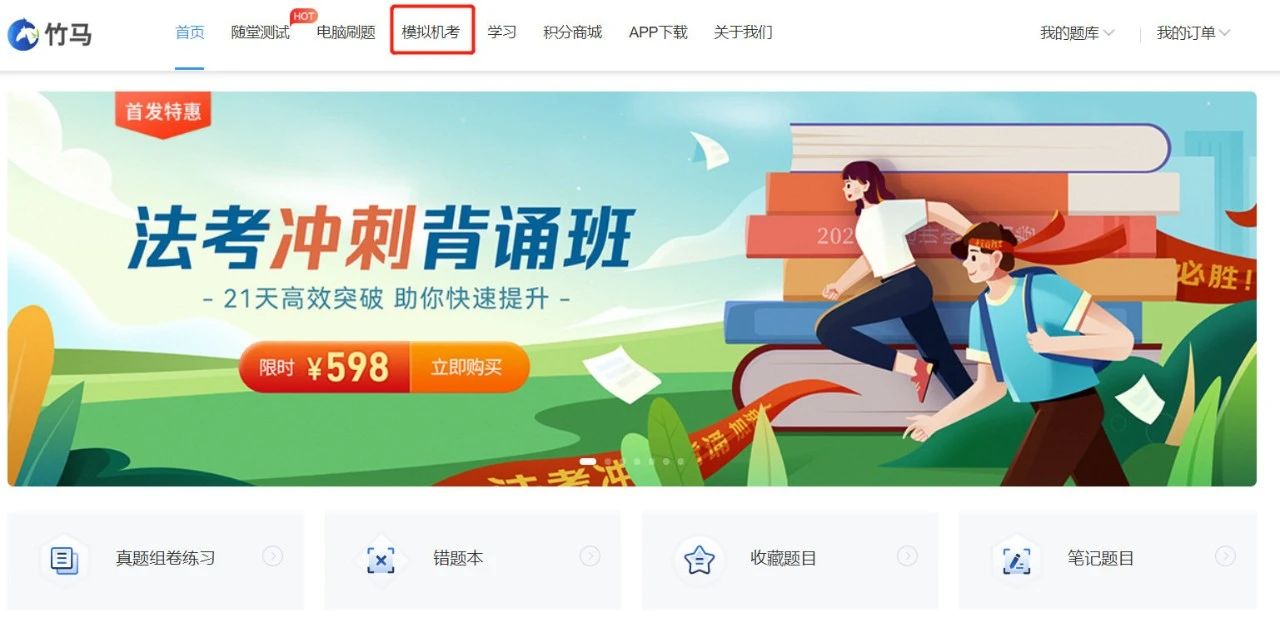The width and height of the screenshot is (1280, 637).
Task: Open the 错题本 cross-mark icon
Action: click(381, 559)
